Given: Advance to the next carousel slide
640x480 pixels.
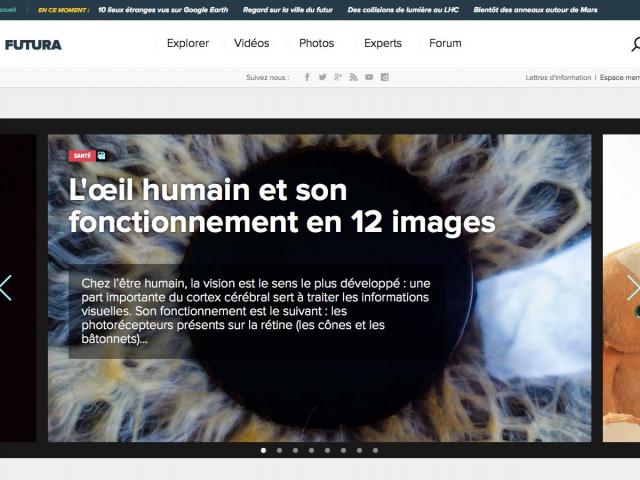Looking at the screenshot, I should coord(633,288).
